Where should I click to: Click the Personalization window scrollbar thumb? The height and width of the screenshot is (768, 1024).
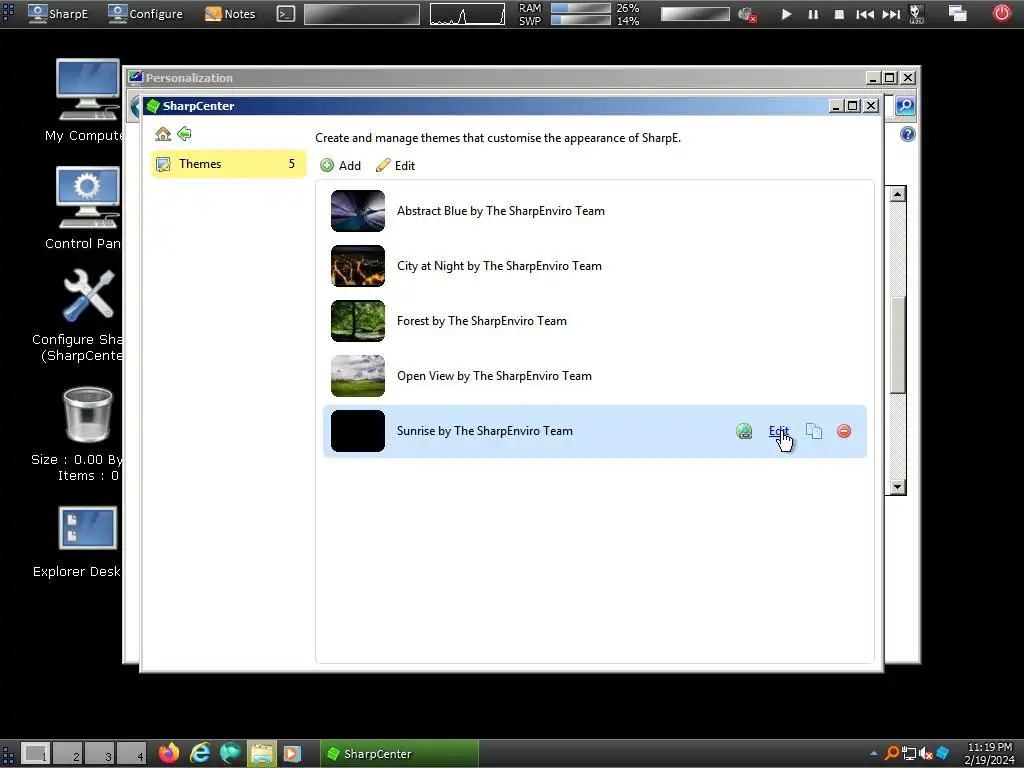coord(897,345)
